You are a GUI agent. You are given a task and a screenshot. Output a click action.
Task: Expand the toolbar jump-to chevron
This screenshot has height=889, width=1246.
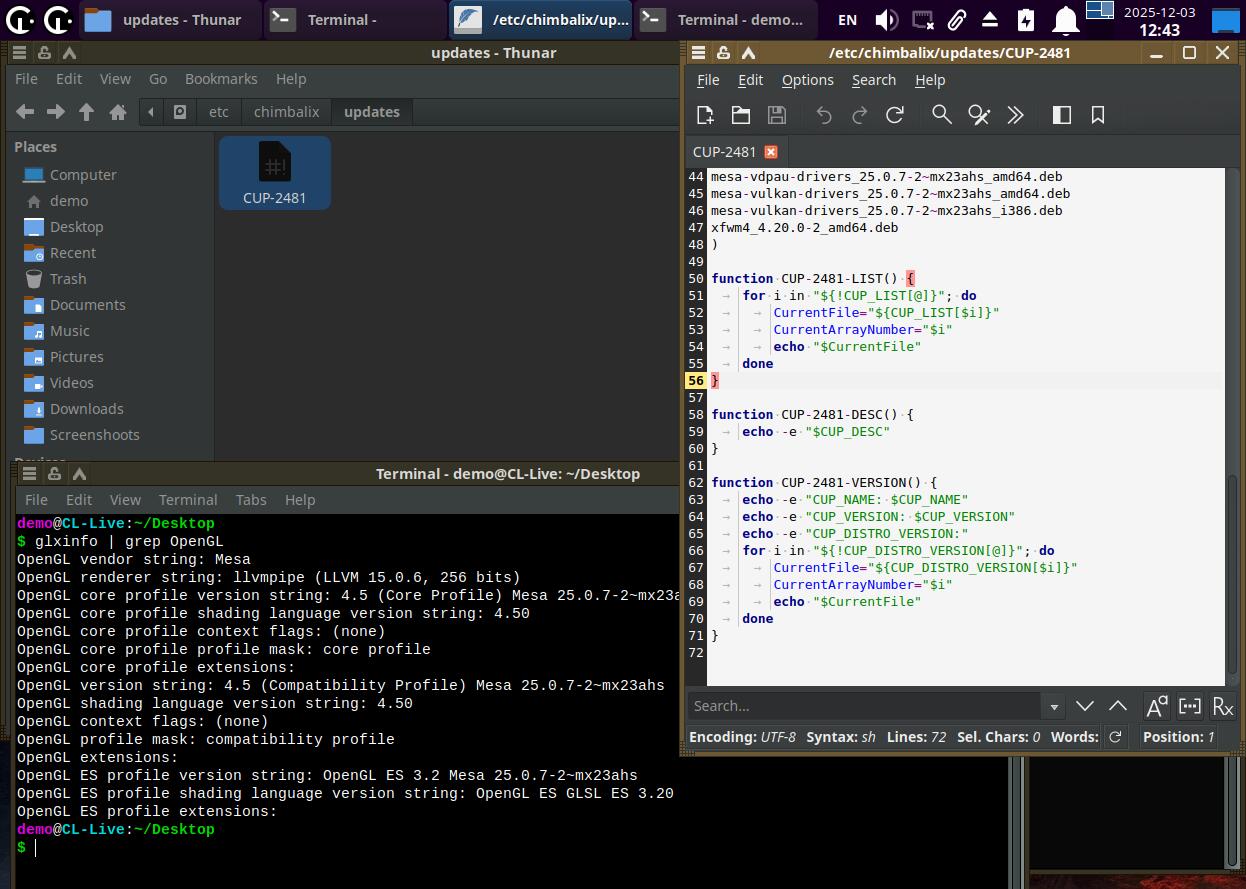click(1015, 115)
